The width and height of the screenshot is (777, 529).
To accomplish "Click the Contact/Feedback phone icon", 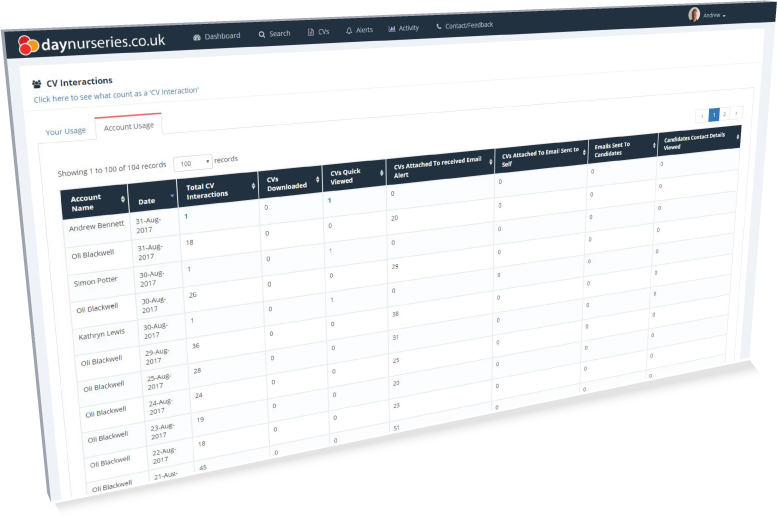I will (439, 26).
